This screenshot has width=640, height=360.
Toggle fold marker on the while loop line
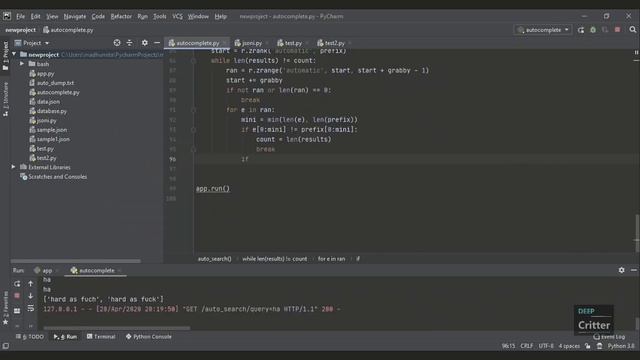pos(193,60)
